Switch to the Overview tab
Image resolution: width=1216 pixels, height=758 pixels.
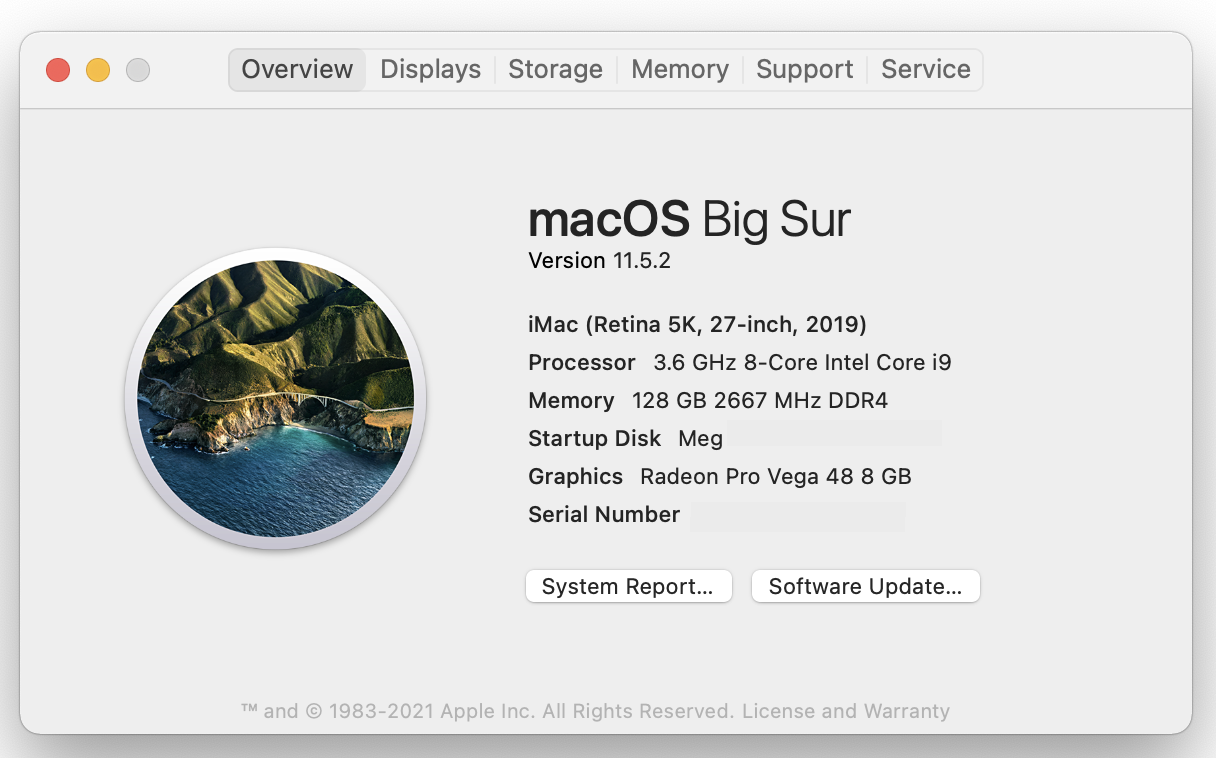tap(297, 70)
